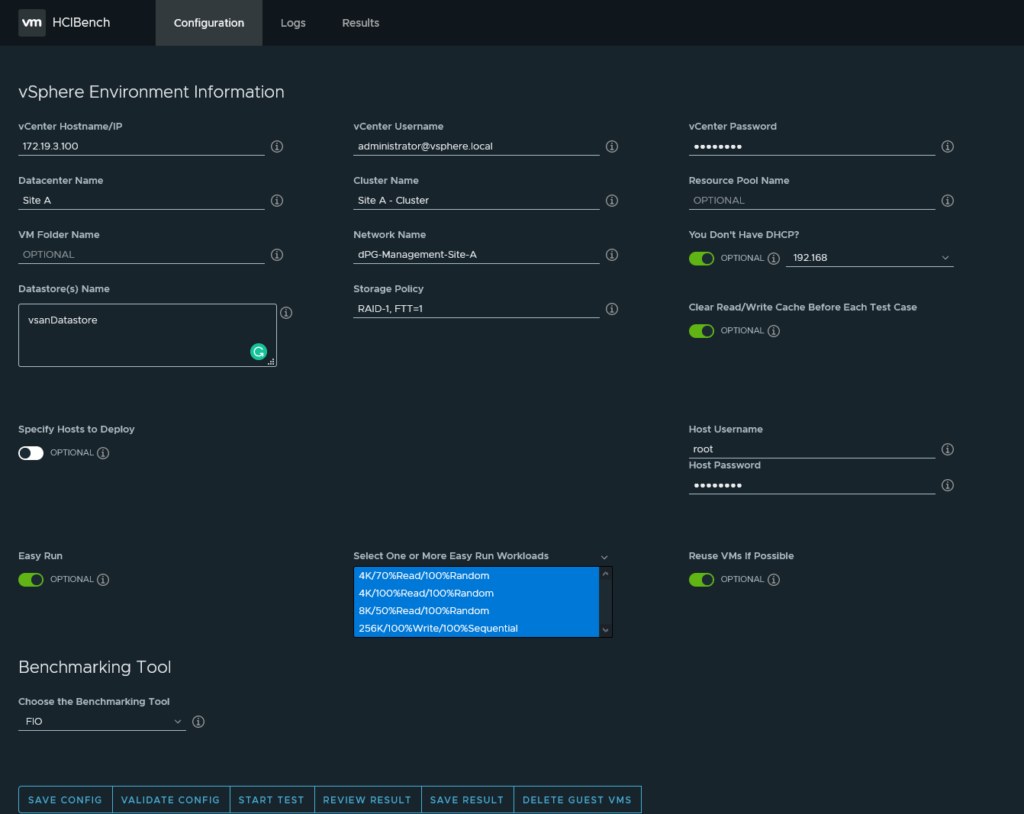Focus the Network Name field
1024x814 pixels.
click(x=476, y=255)
